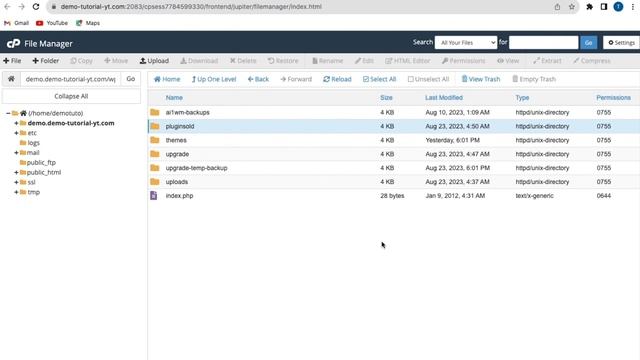
Task: Navigate Back in file list
Action: click(x=258, y=79)
